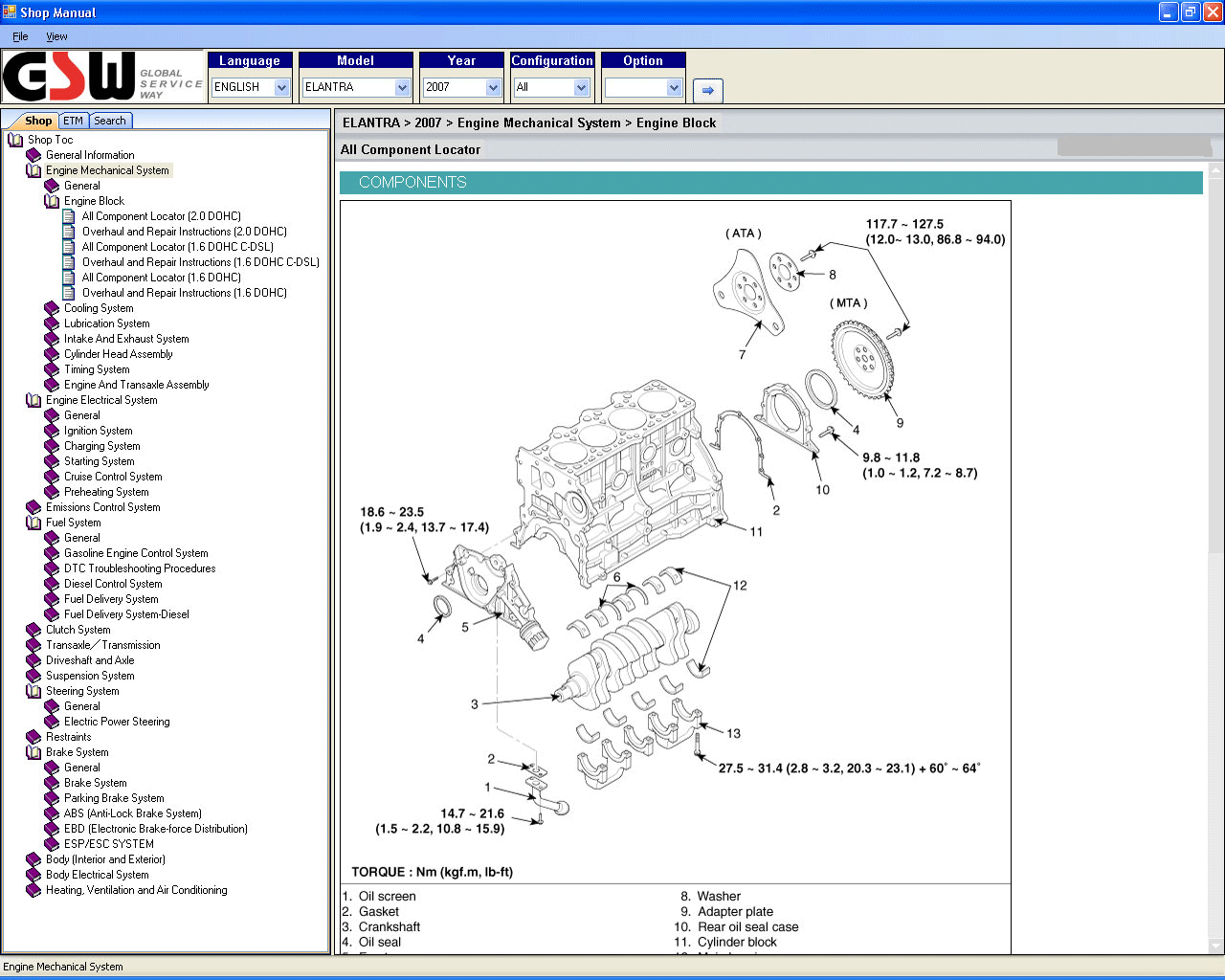Image resolution: width=1225 pixels, height=980 pixels.
Task: Open the View menu
Action: [56, 36]
